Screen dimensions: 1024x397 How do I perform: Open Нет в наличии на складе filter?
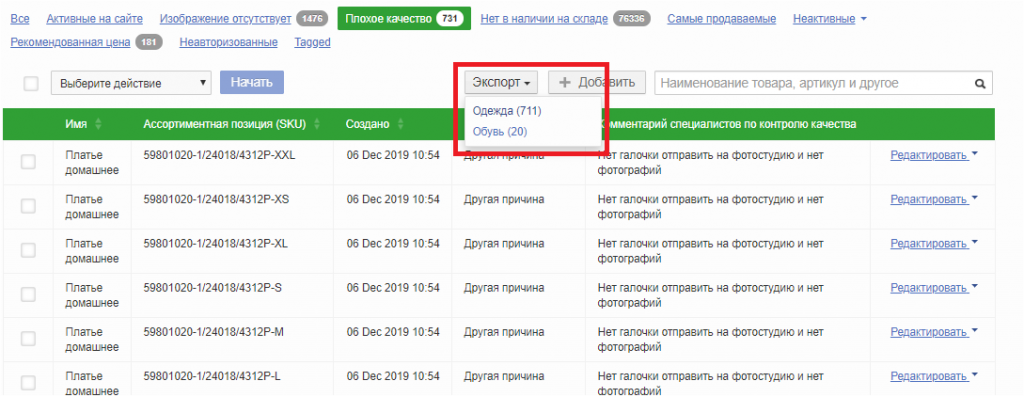pyautogui.click(x=544, y=19)
